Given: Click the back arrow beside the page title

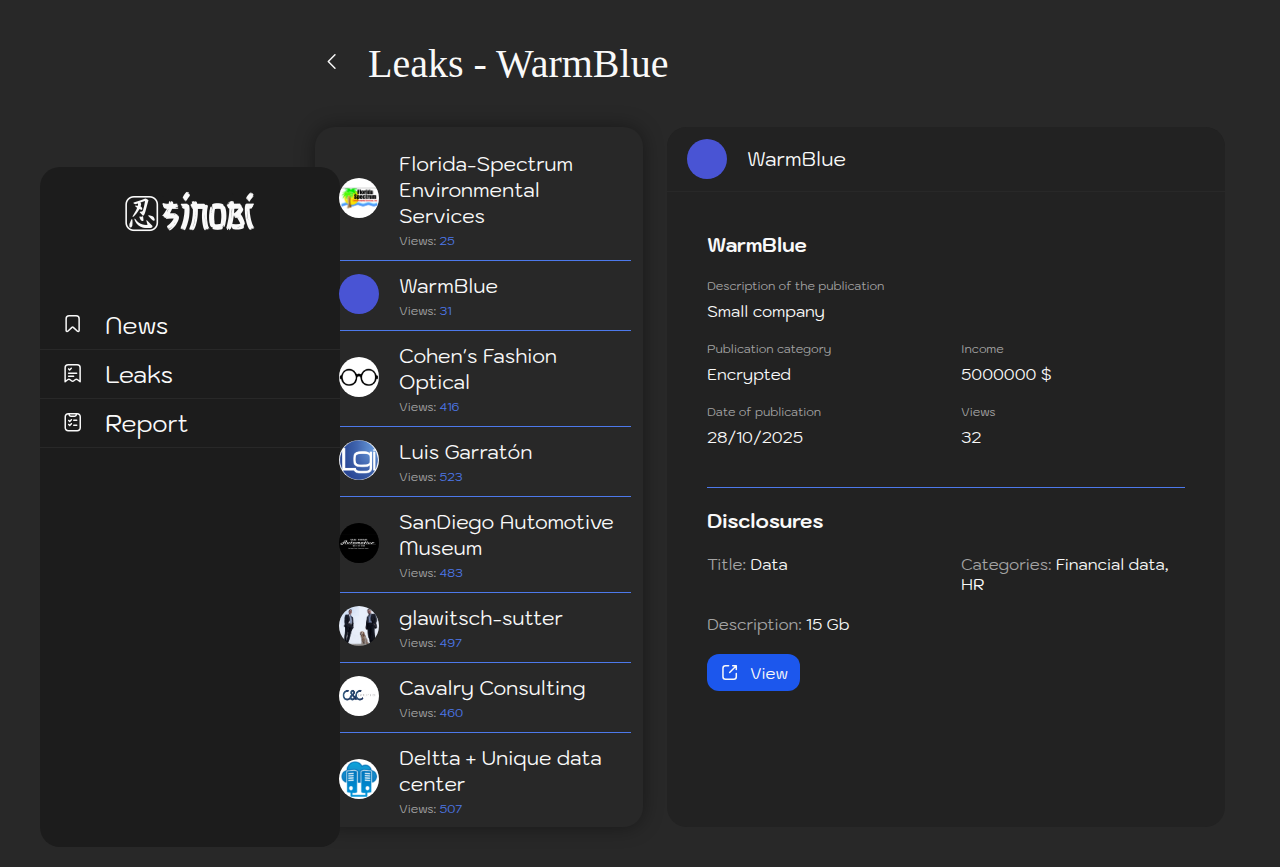Looking at the screenshot, I should coord(332,62).
